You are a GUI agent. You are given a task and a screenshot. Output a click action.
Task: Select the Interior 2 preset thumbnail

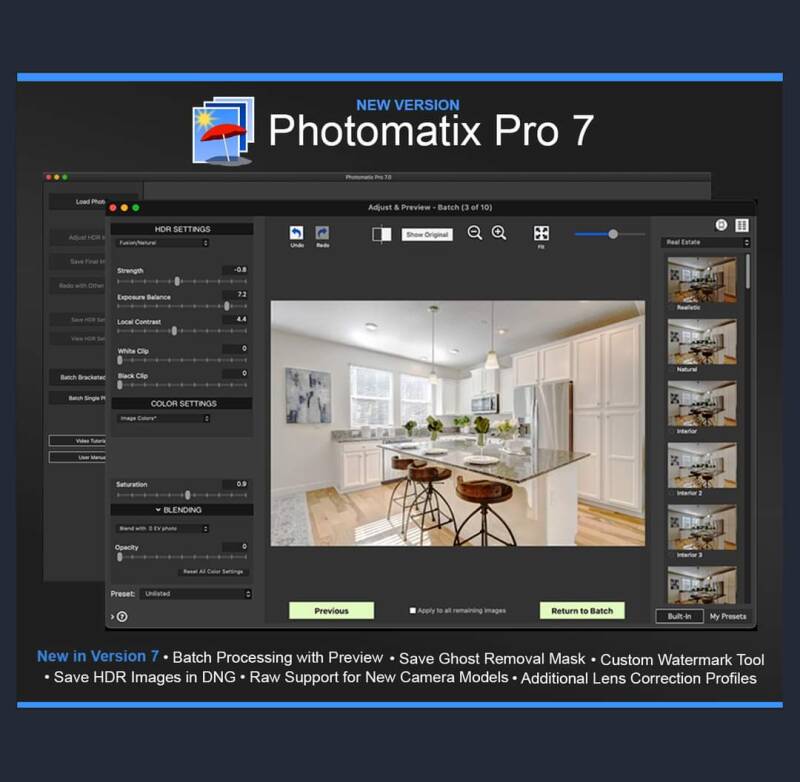(702, 466)
